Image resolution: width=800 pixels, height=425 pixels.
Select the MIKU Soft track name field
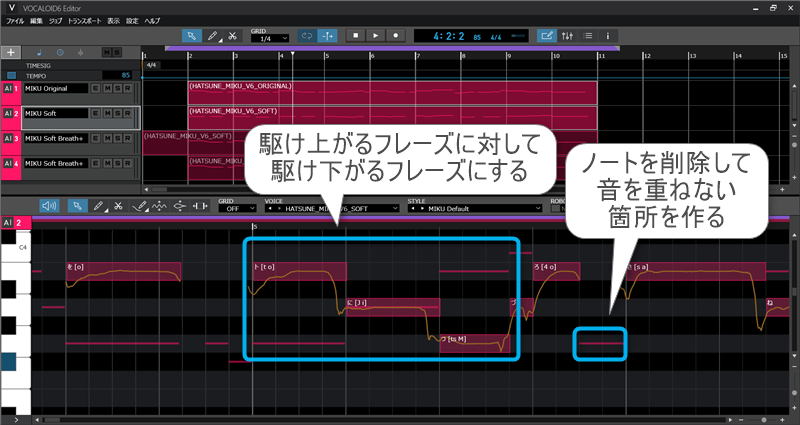click(x=56, y=113)
